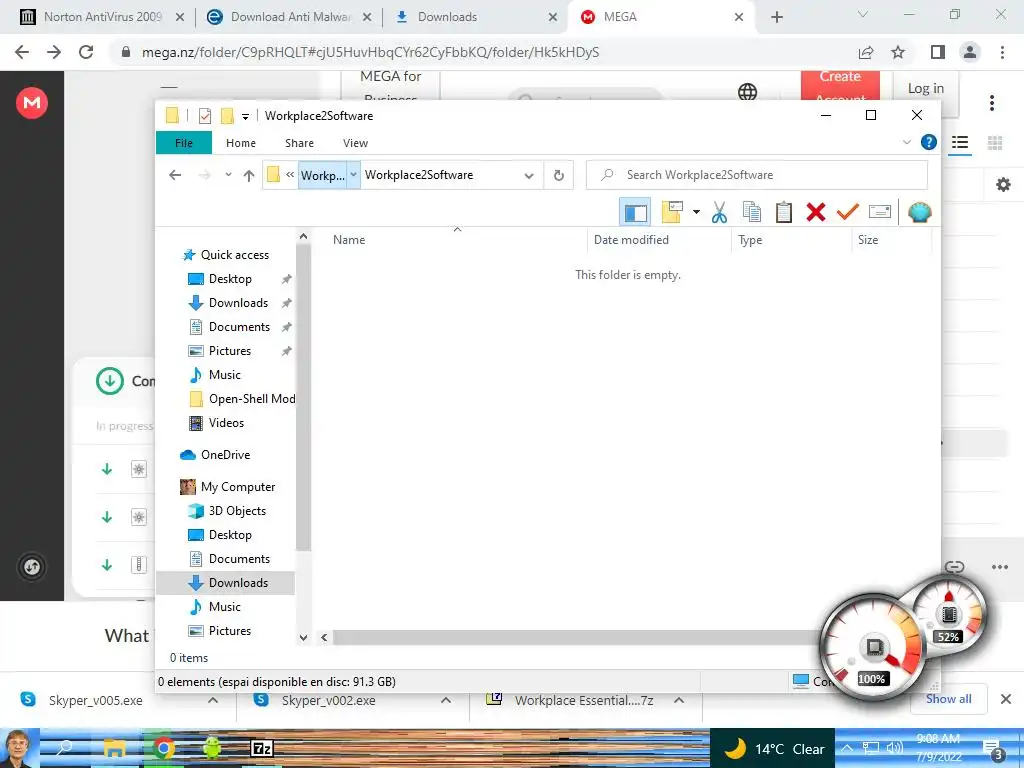Click the MEGA logo in sidebar
Screen dimensions: 1024x768
tap(32, 103)
